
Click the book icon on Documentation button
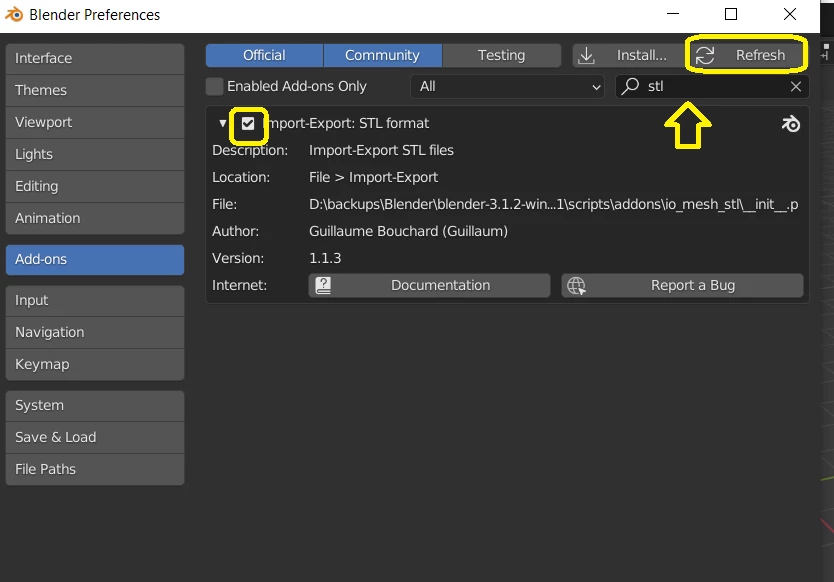click(x=323, y=286)
